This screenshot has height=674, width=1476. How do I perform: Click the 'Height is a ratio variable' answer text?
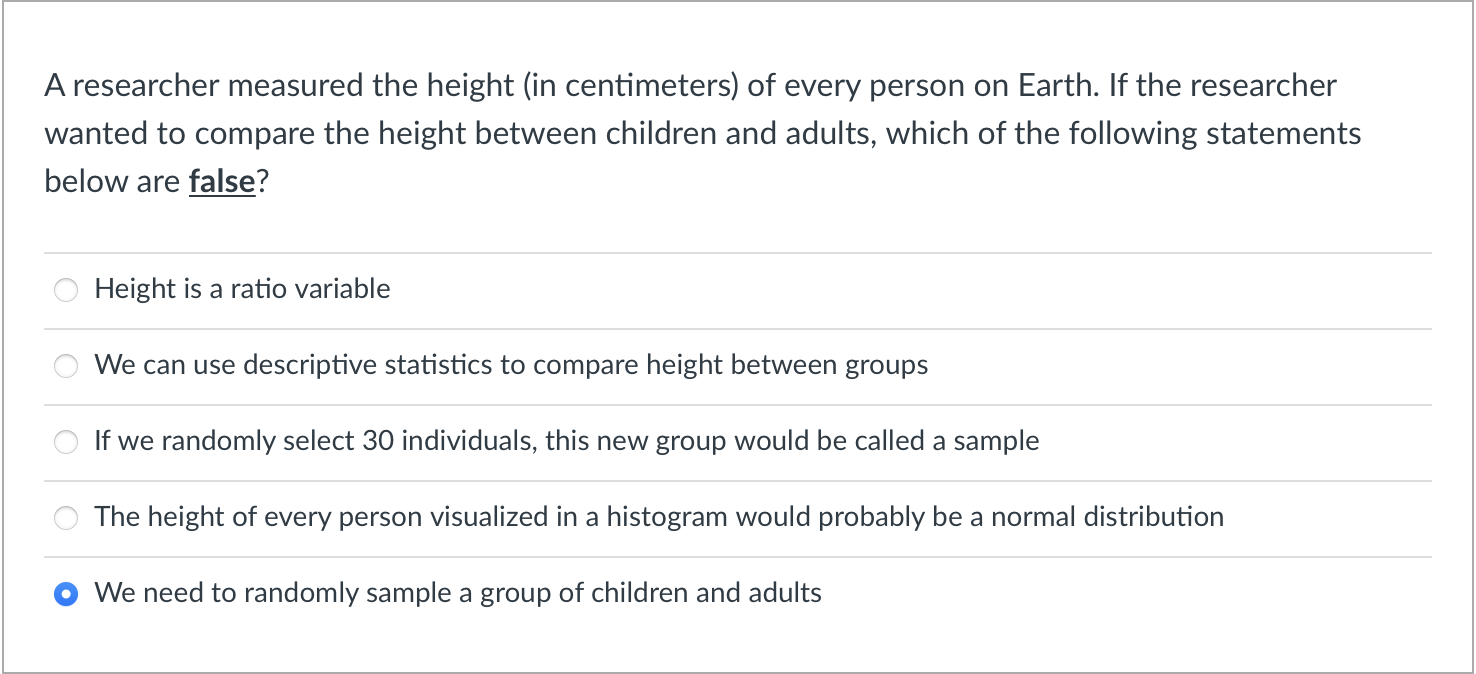point(242,289)
